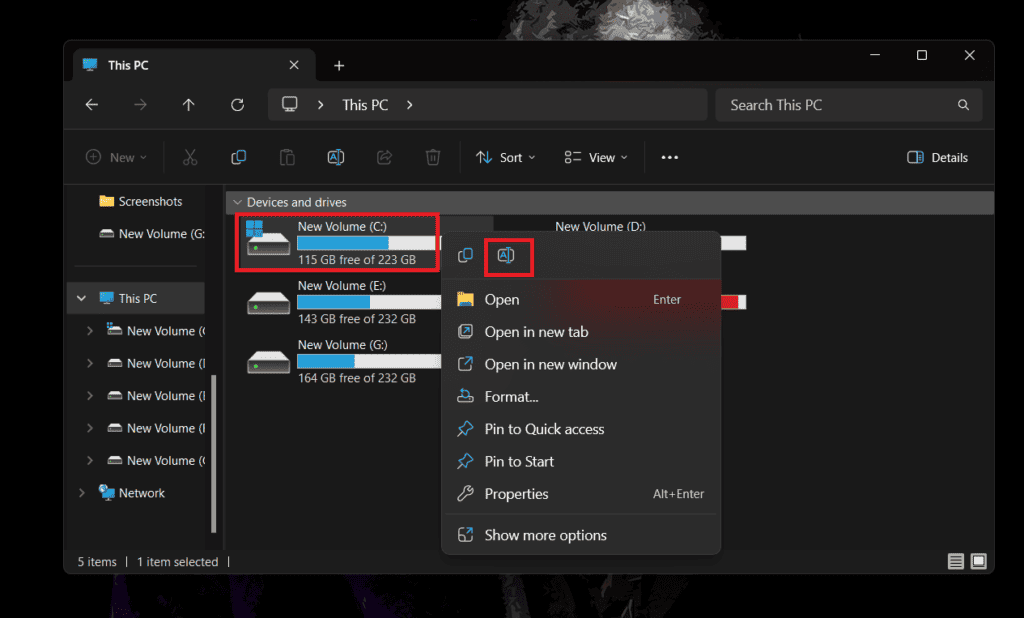The image size is (1024, 618).
Task: Collapse This PC in the navigation pane
Action: 82,297
